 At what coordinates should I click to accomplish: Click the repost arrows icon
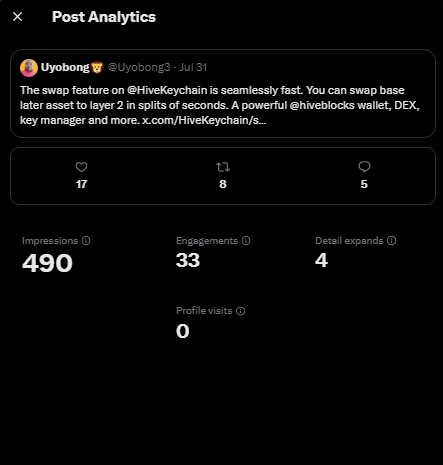(223, 167)
